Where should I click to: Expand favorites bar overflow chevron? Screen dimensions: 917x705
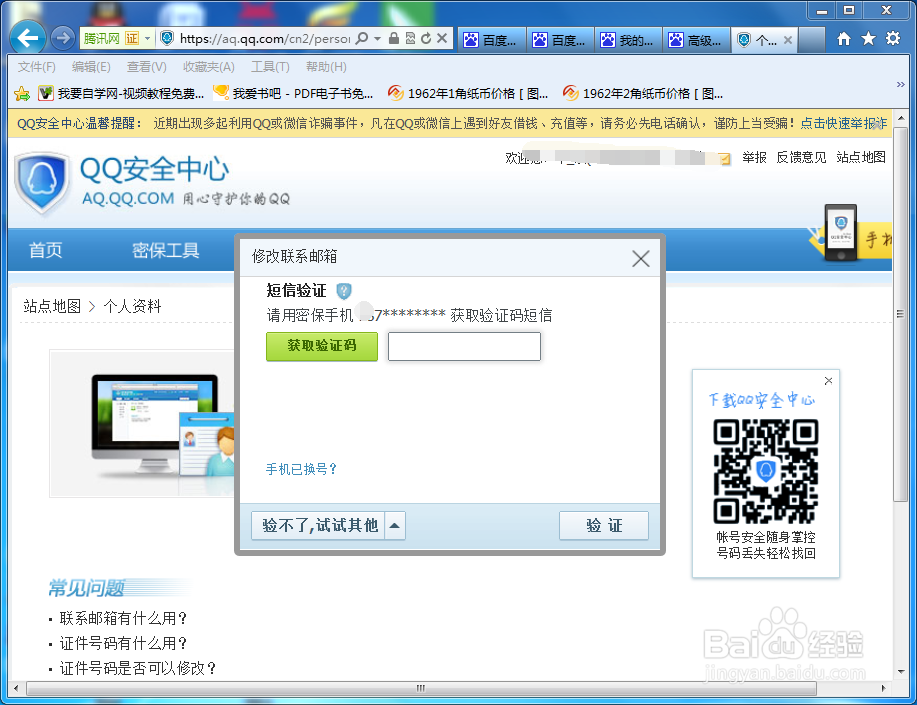(901, 85)
